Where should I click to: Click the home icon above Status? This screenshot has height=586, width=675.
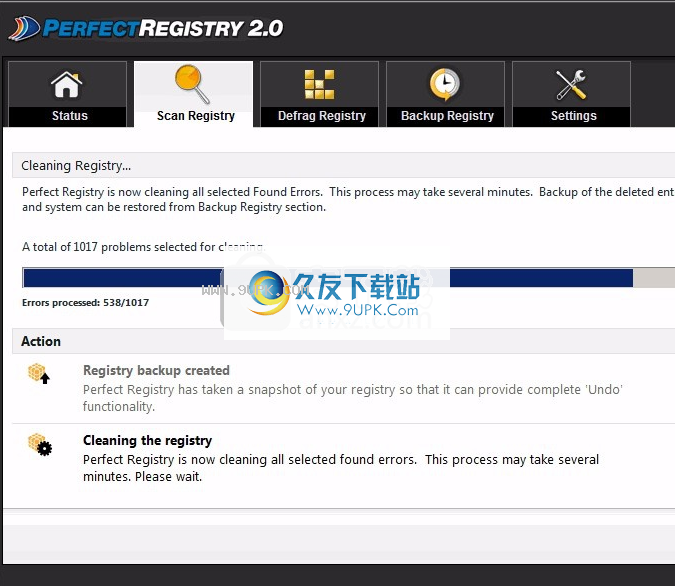(67, 84)
